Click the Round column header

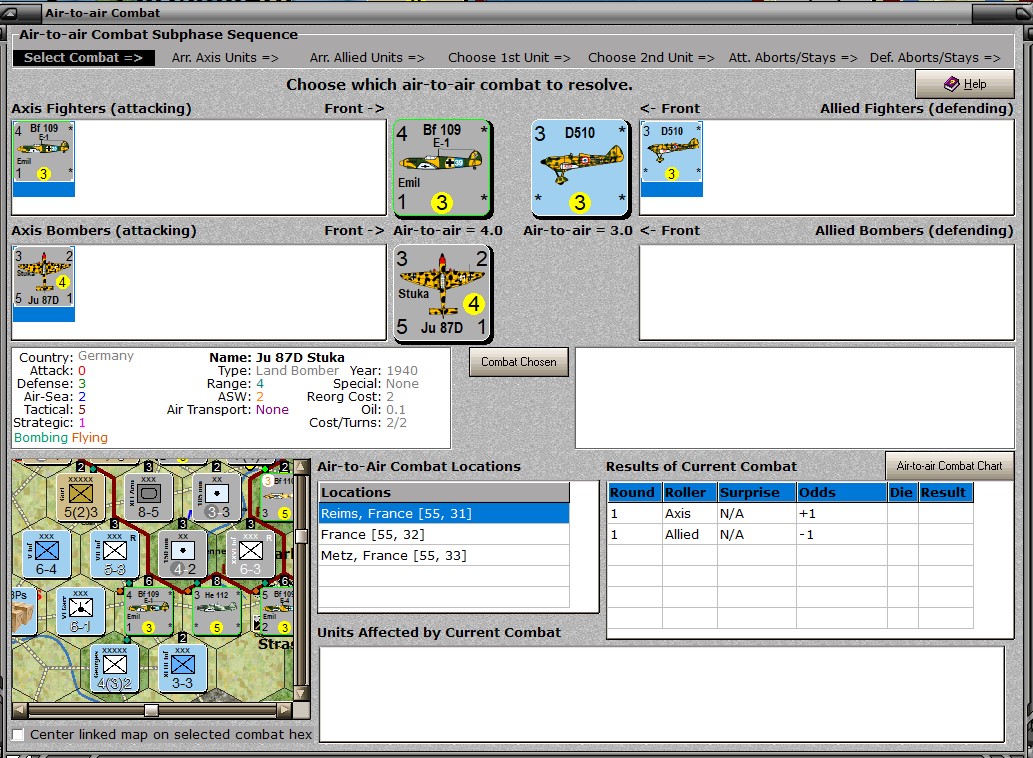pos(634,493)
